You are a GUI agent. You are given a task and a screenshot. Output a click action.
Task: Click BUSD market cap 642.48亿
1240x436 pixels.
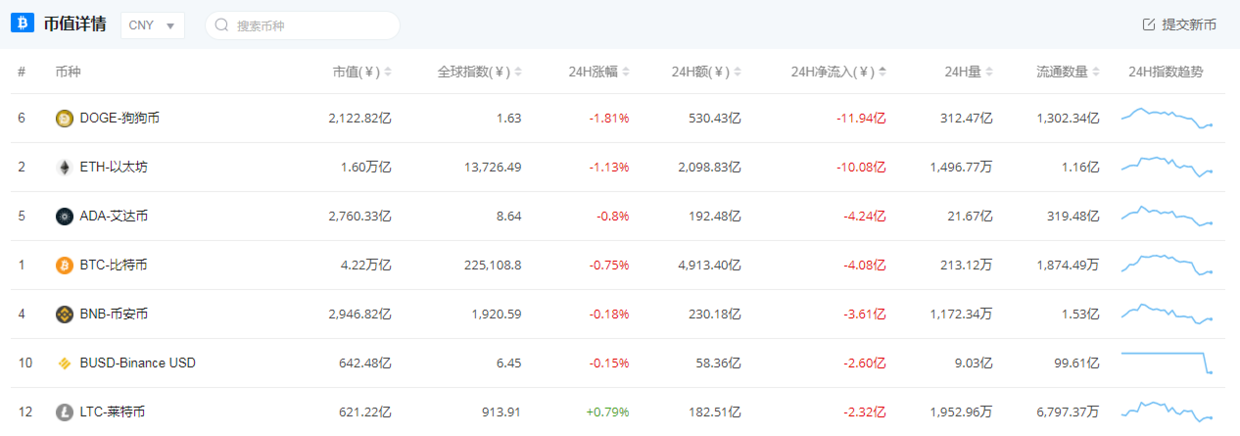tap(366, 363)
